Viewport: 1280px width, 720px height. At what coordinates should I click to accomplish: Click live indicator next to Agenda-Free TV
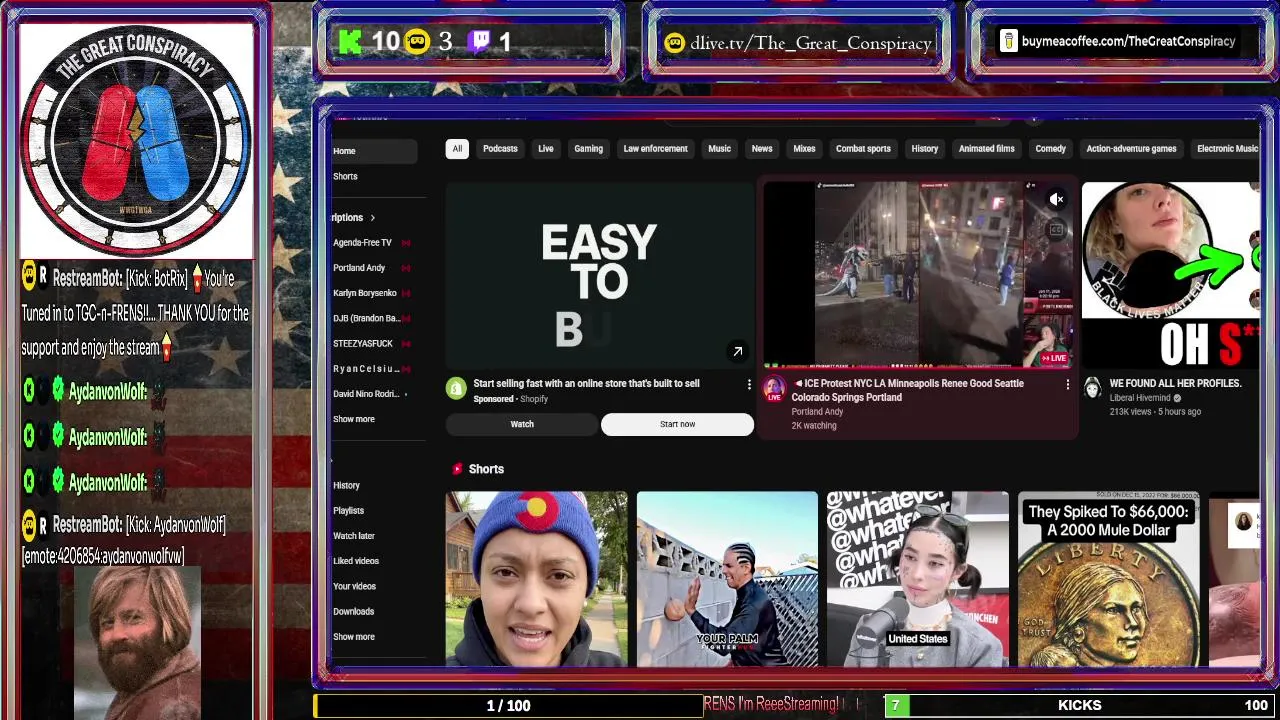click(x=406, y=243)
